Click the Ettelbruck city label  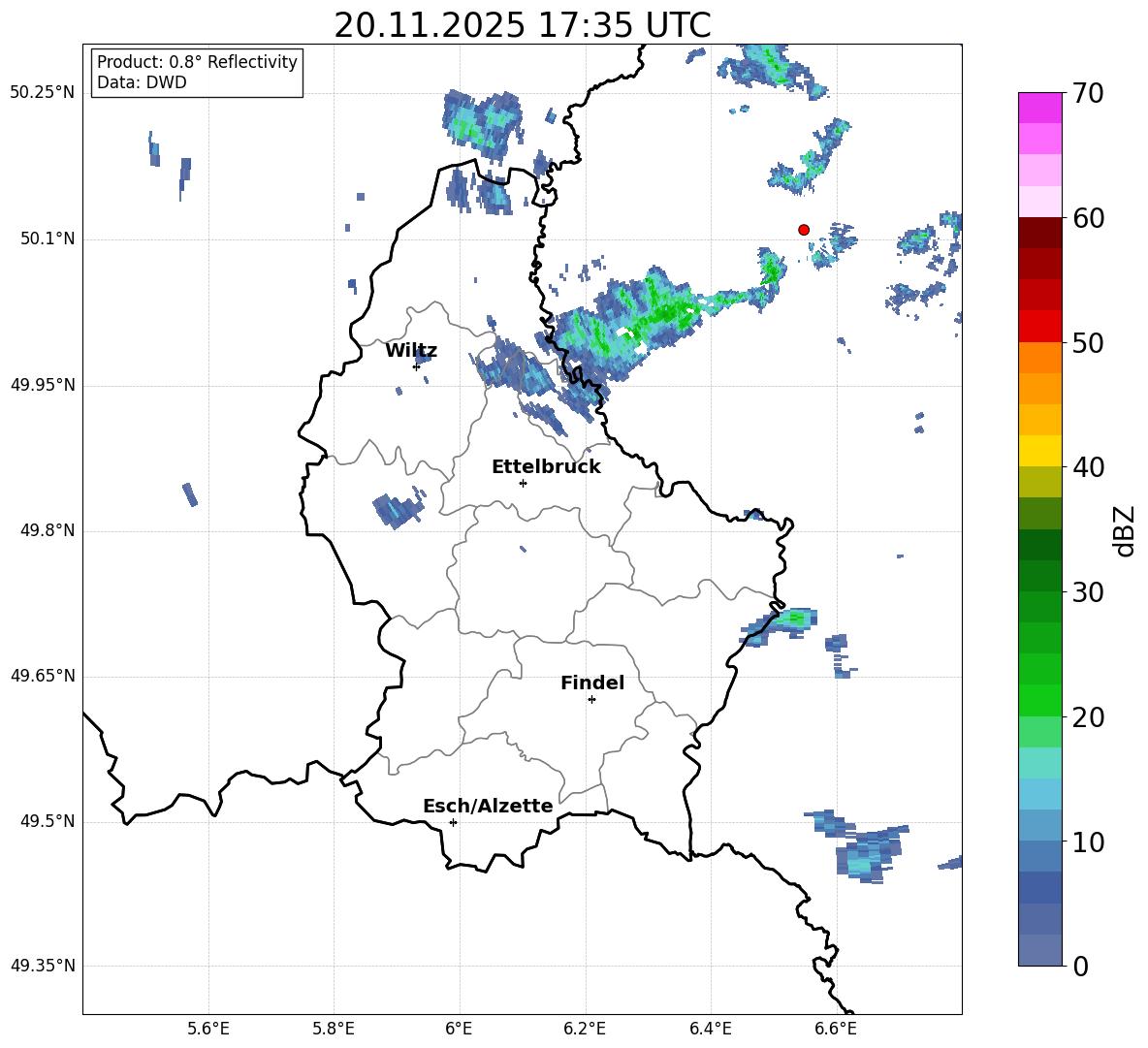point(546,467)
